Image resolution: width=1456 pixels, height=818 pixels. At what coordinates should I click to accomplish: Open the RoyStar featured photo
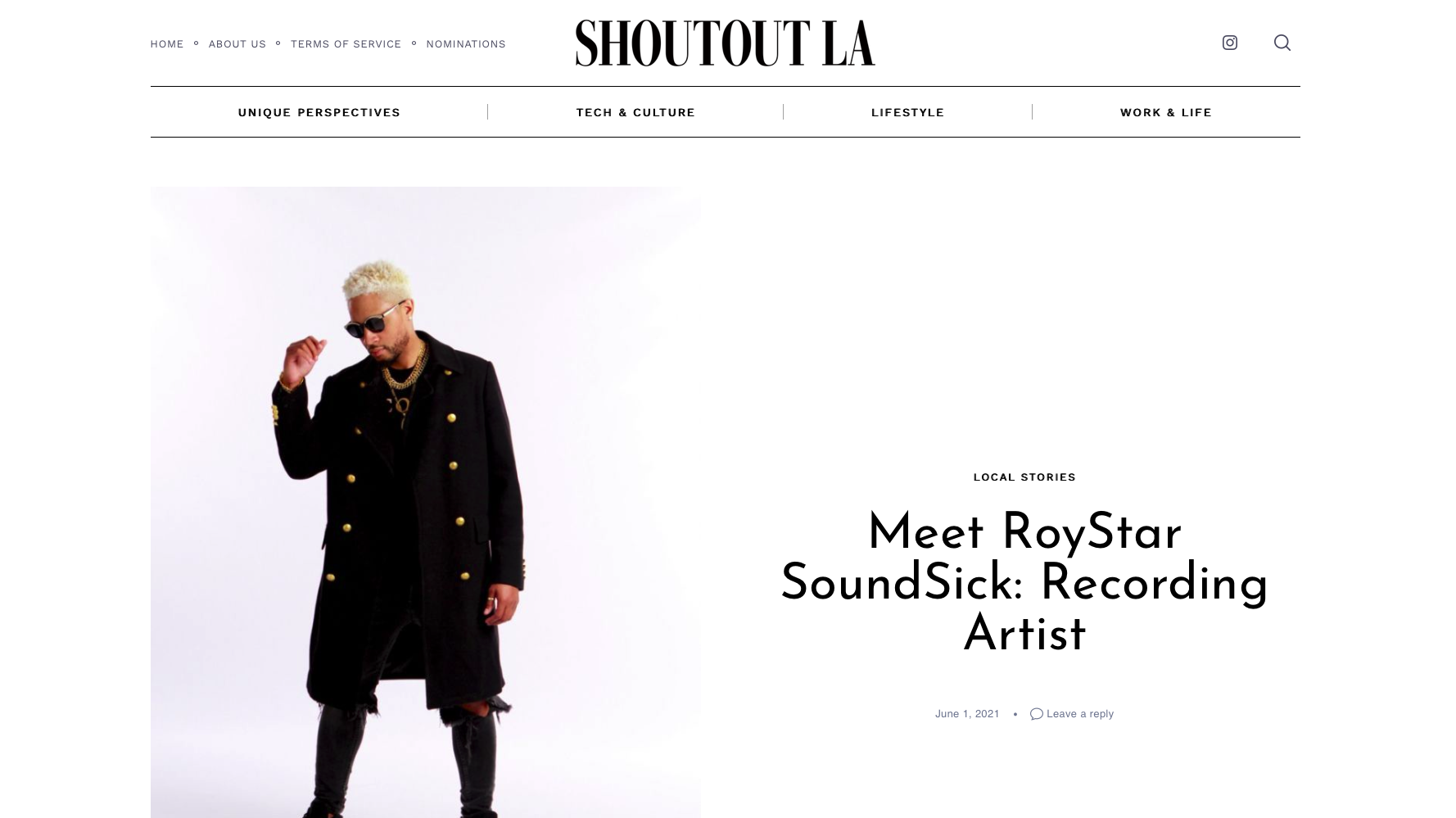425,502
